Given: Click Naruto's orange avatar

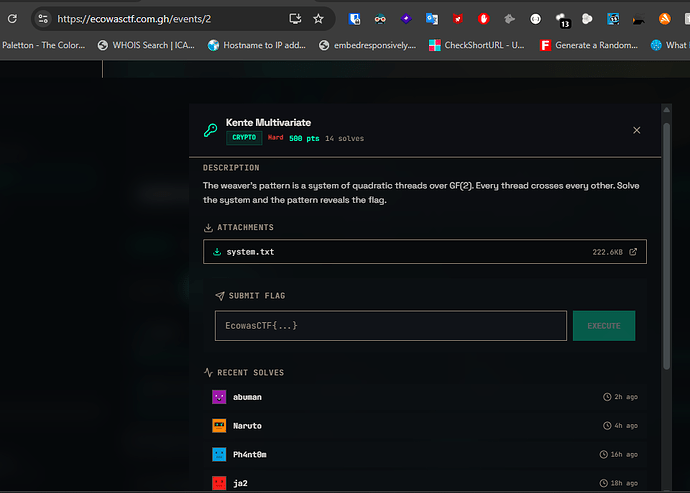Looking at the screenshot, I should point(219,426).
